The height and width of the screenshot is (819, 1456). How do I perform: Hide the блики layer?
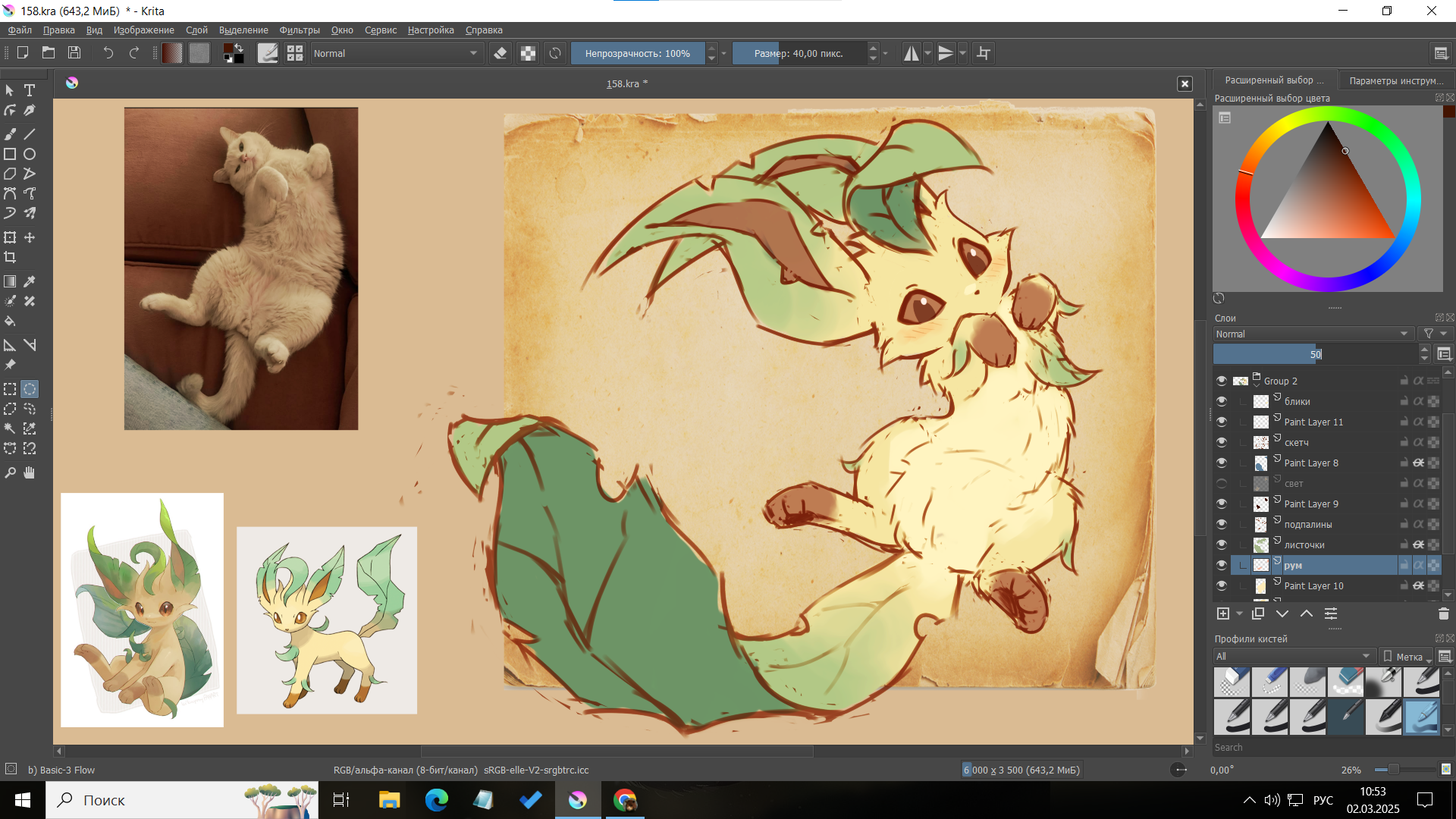click(1221, 401)
